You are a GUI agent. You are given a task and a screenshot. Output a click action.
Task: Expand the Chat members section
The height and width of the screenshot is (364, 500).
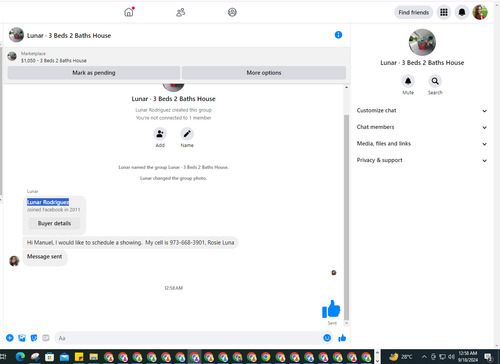click(422, 127)
